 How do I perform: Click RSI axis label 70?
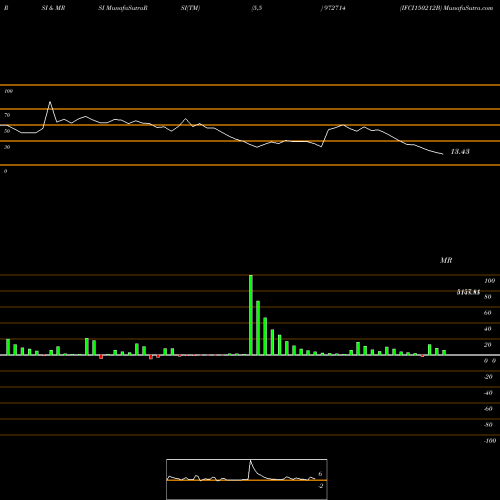(x=7, y=115)
